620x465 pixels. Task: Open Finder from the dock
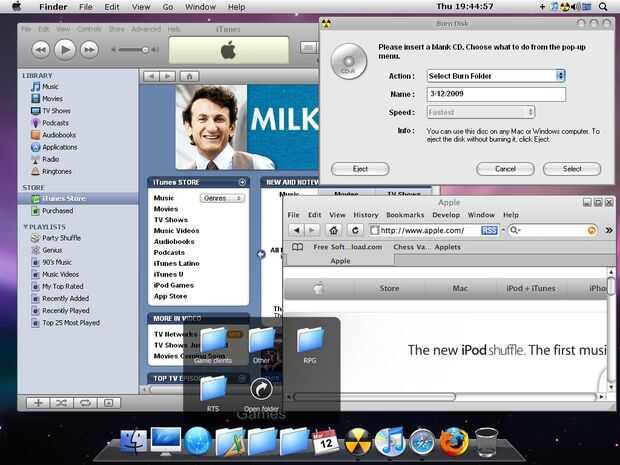click(133, 441)
